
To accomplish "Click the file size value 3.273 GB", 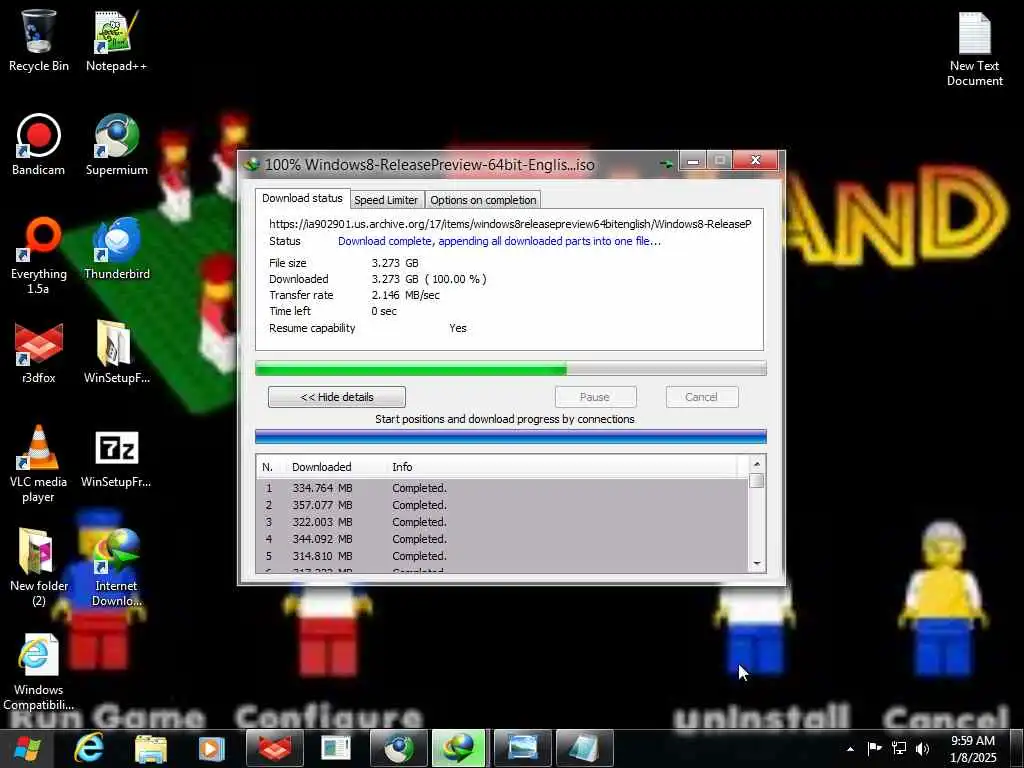I will (x=395, y=263).
